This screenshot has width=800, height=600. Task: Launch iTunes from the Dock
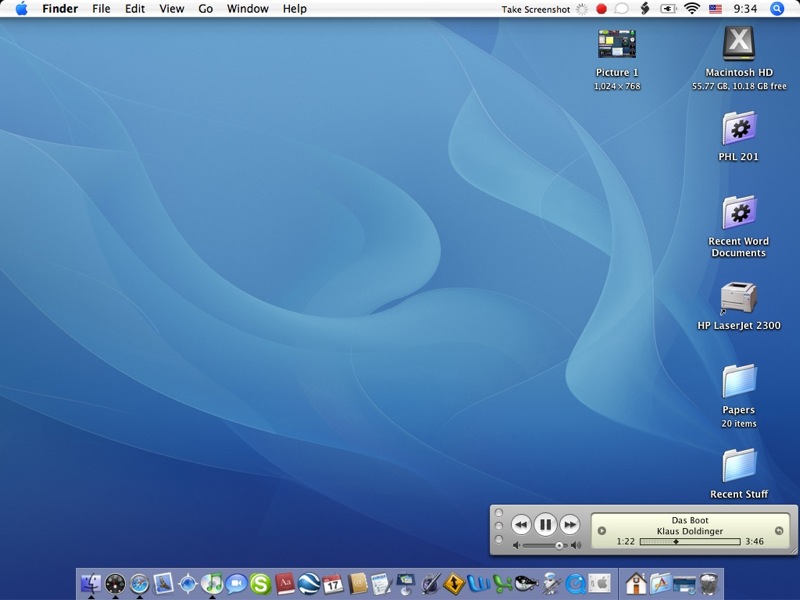click(212, 583)
